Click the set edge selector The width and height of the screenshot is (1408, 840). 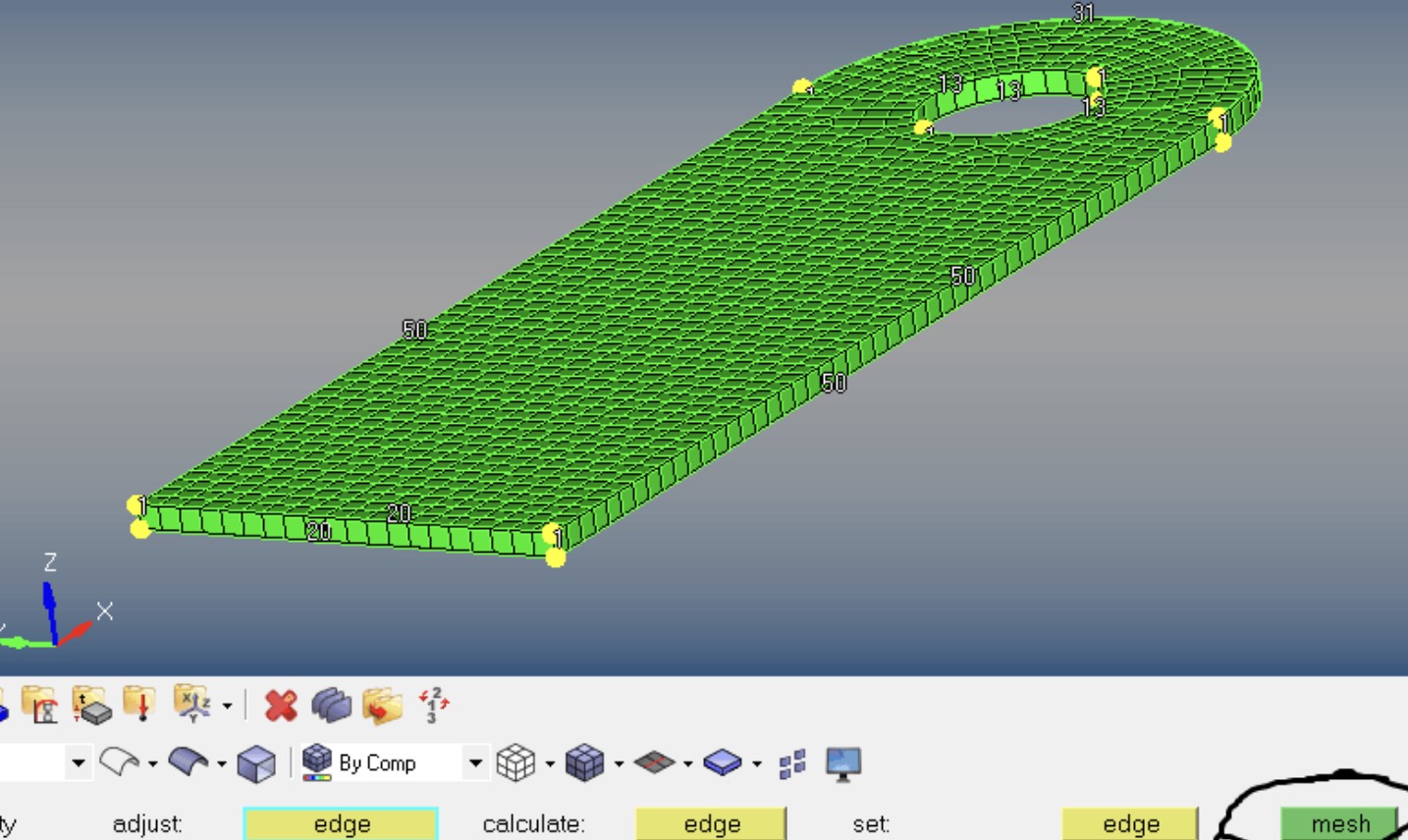[1131, 824]
